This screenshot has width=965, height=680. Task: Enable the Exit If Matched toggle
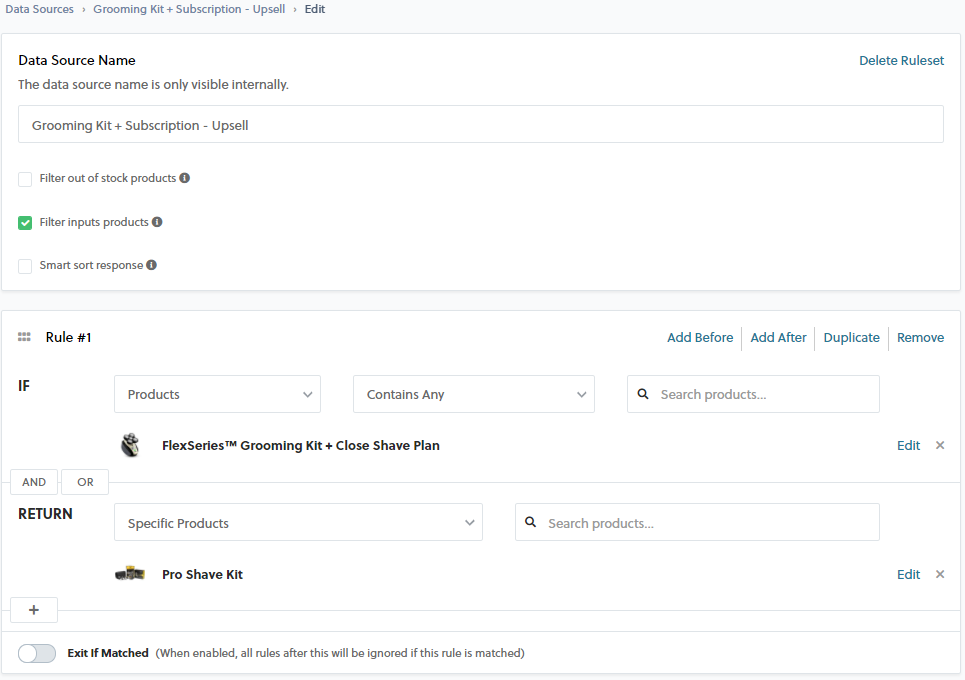coord(36,653)
